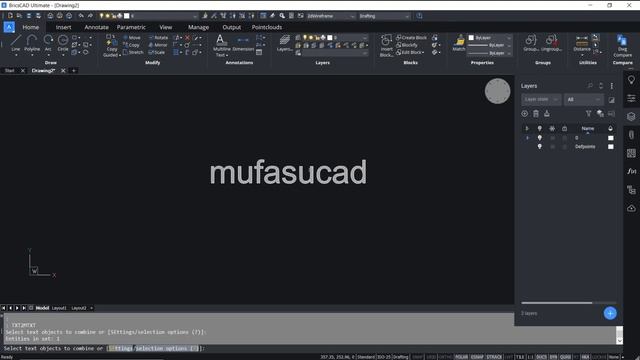
Task: Select the Line draw tool
Action: coord(16,43)
